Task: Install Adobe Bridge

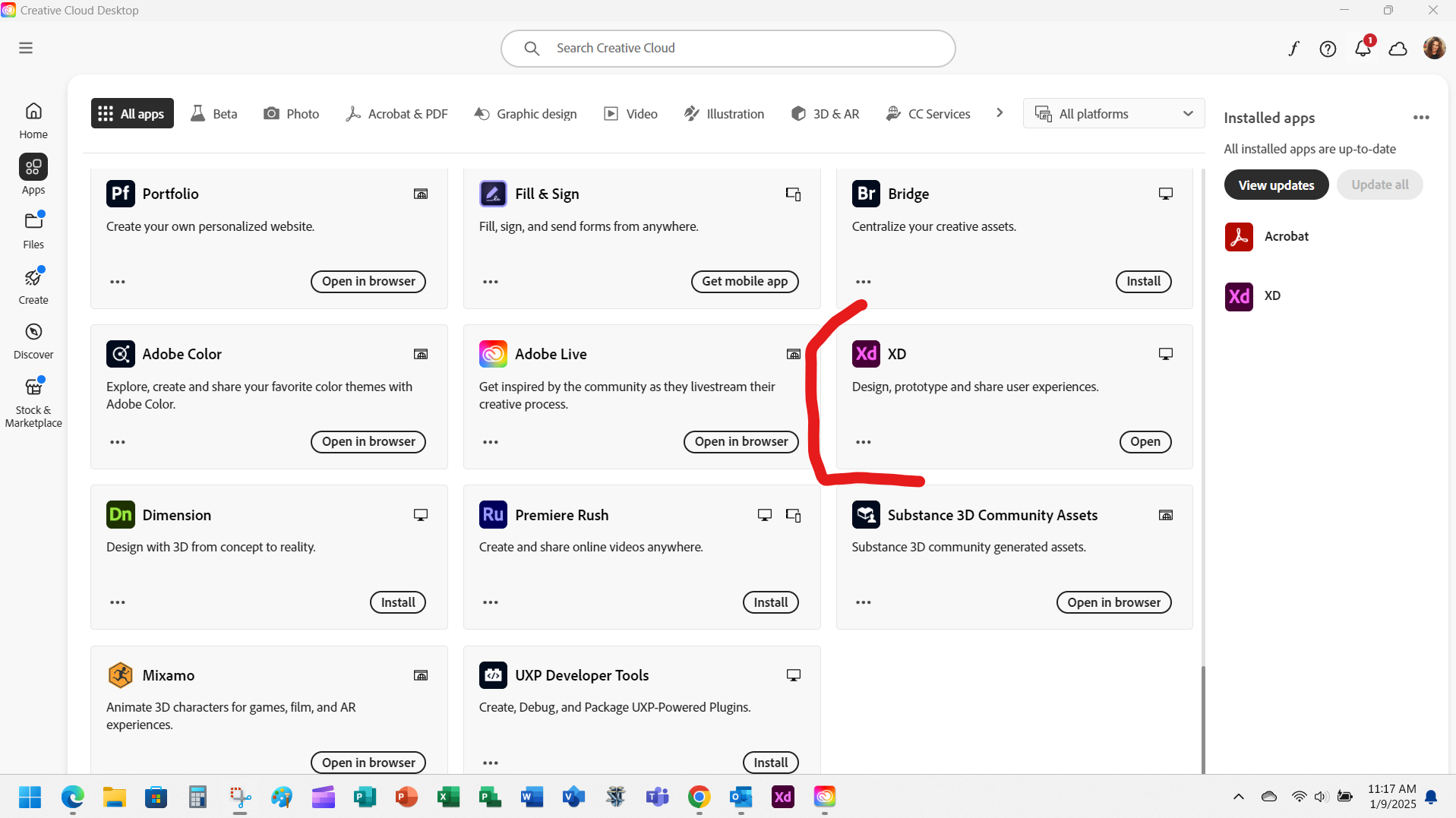Action: (x=1143, y=281)
